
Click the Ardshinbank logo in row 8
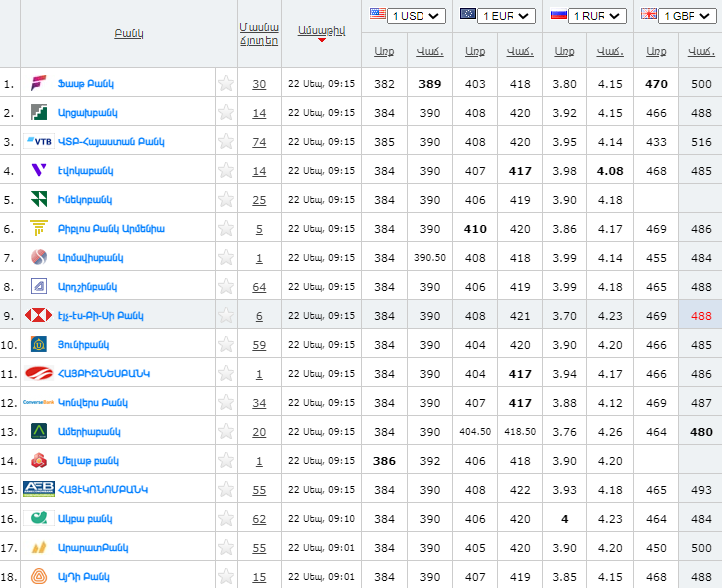coord(39,286)
